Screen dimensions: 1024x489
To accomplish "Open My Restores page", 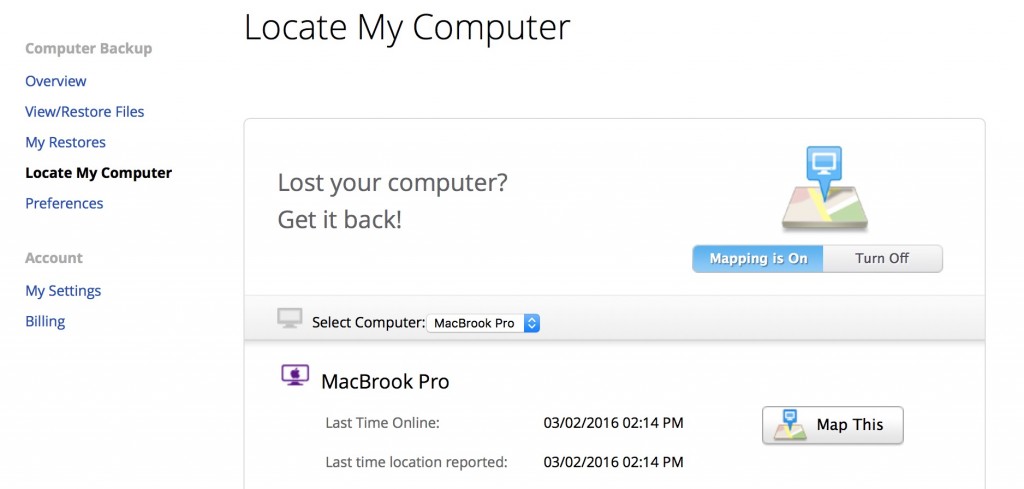I will (x=65, y=142).
